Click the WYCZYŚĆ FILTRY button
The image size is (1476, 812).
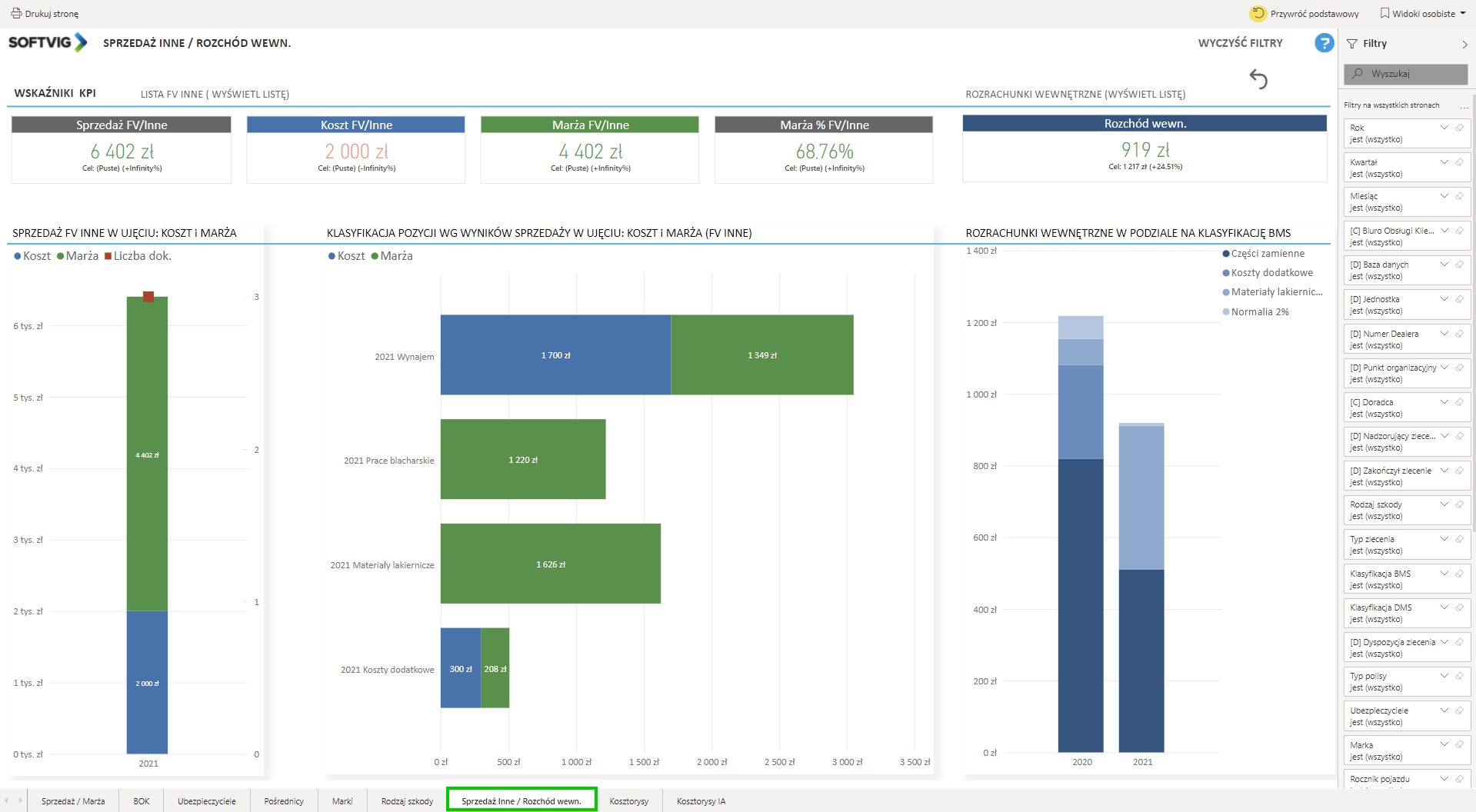pos(1240,43)
